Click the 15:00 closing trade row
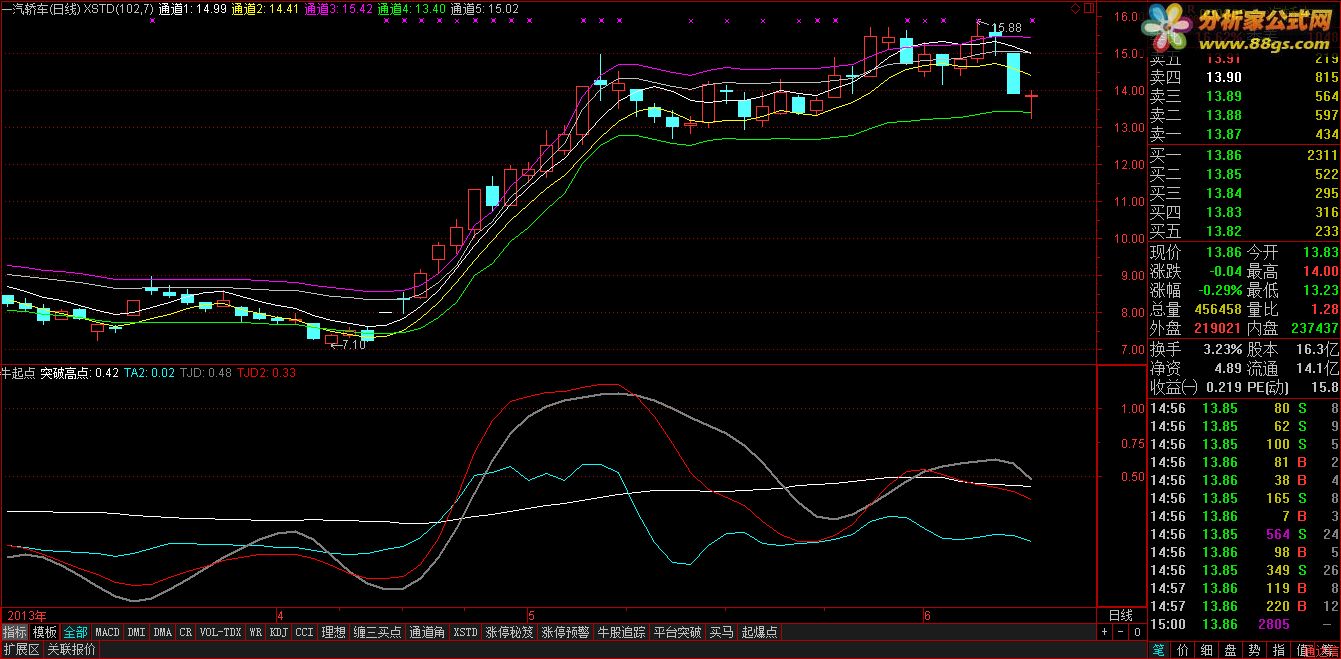Image resolution: width=1341 pixels, height=659 pixels. pos(1244,624)
